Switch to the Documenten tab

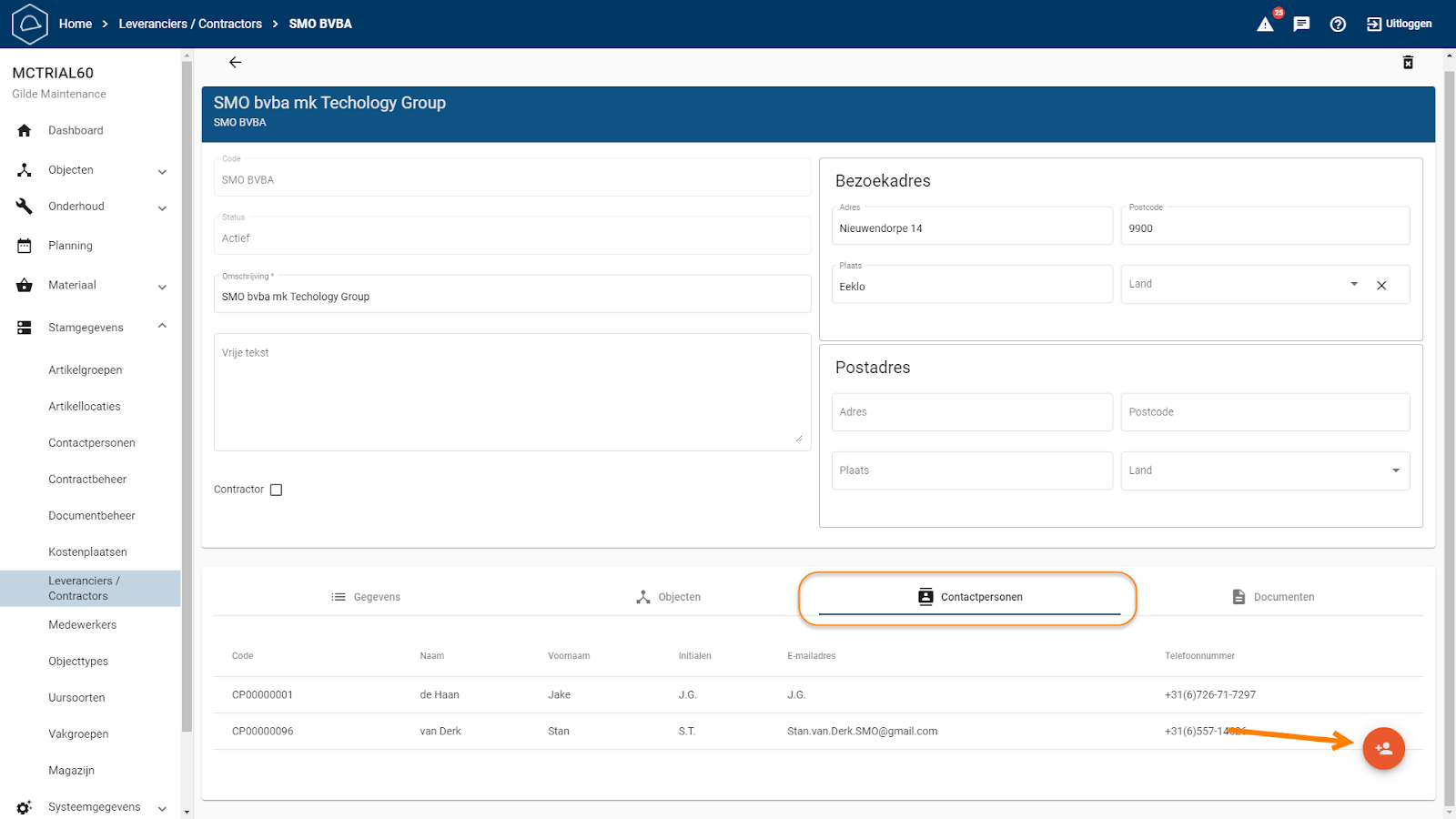pos(1272,597)
